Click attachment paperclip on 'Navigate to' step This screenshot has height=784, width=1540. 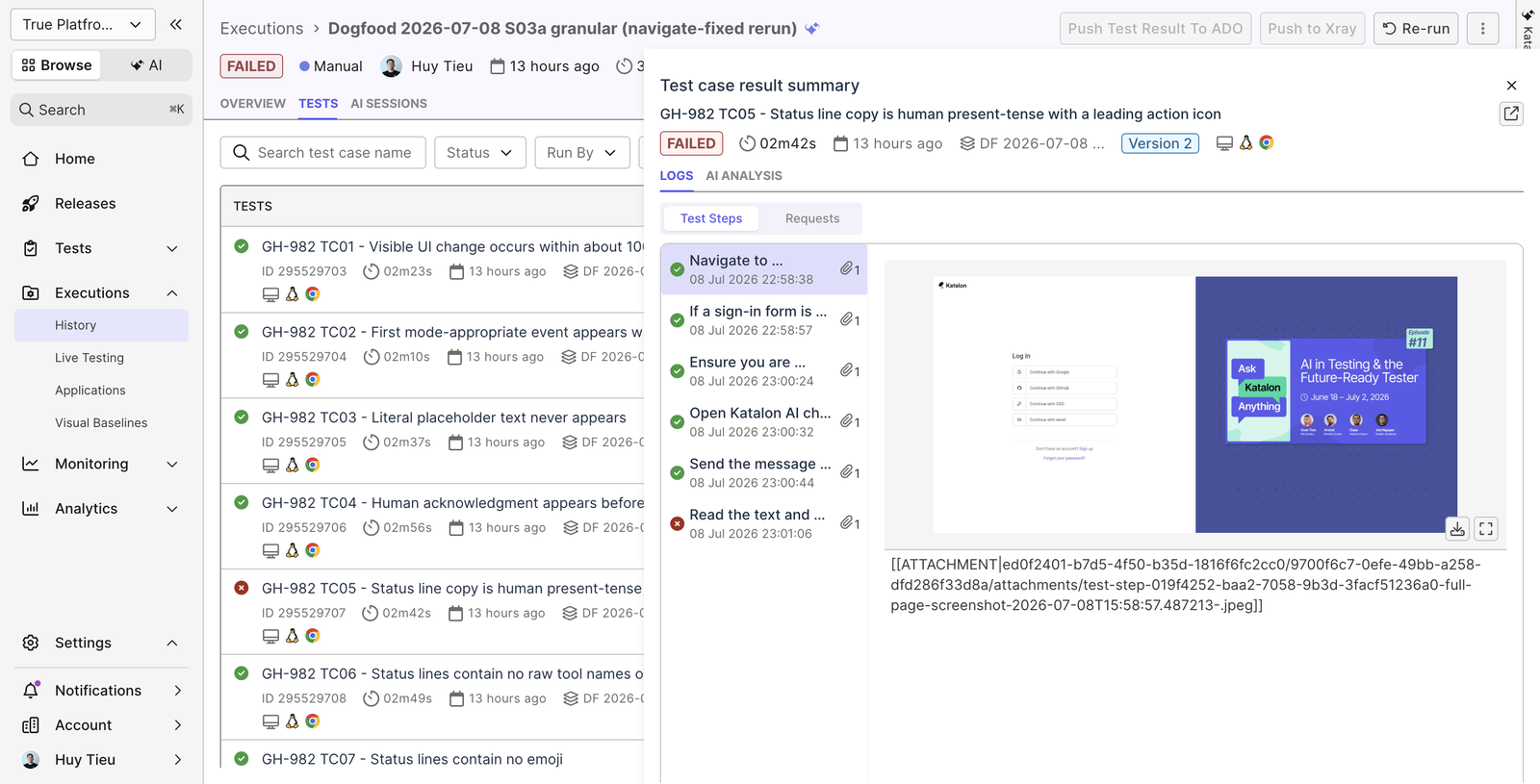pos(850,269)
